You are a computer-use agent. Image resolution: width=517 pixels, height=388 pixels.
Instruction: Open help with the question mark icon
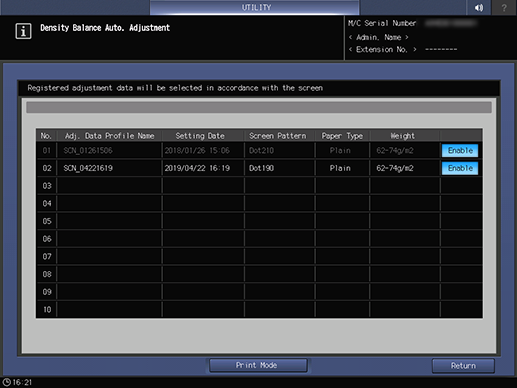504,7
